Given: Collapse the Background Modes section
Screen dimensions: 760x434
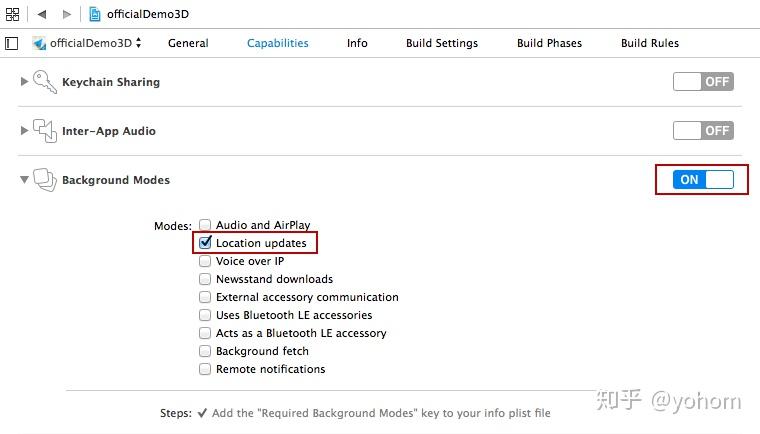Looking at the screenshot, I should (x=25, y=180).
